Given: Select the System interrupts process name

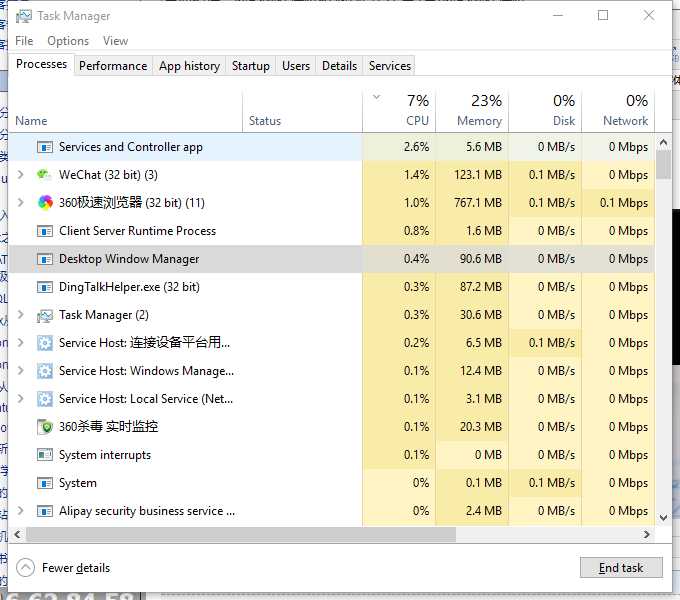Looking at the screenshot, I should coord(105,455).
